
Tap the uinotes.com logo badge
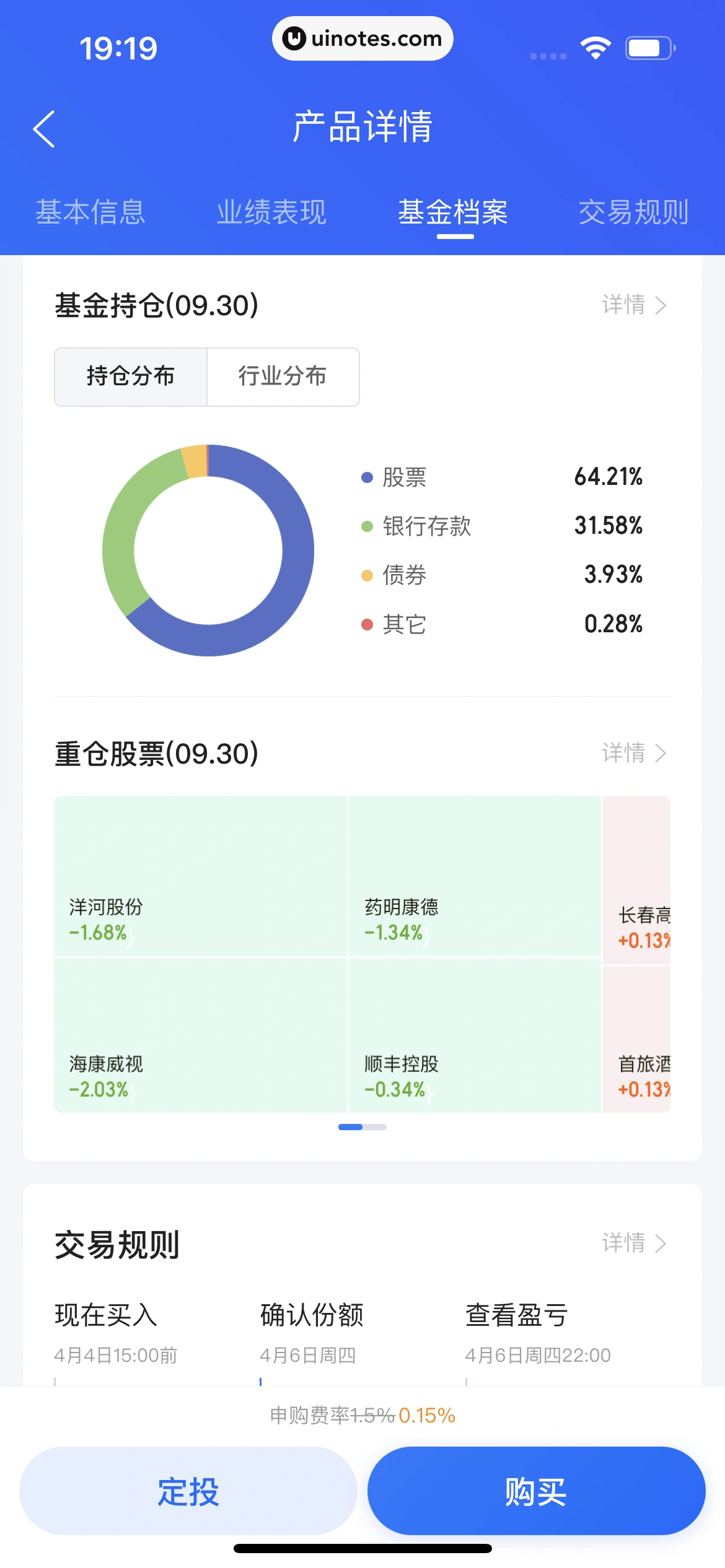pos(362,38)
